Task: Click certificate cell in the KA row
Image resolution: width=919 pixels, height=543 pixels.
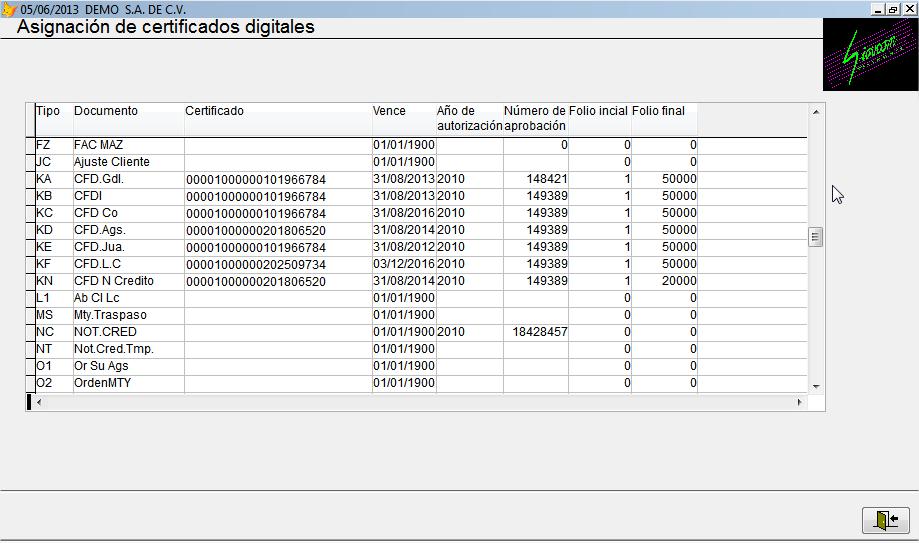Action: [x=278, y=179]
